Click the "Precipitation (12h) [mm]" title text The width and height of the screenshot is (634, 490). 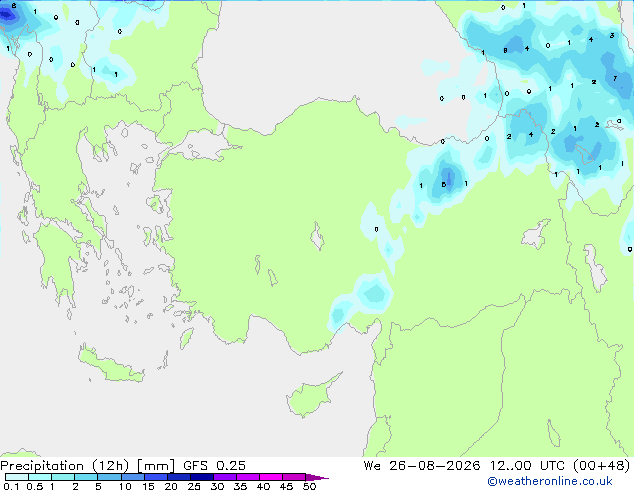click(87, 466)
